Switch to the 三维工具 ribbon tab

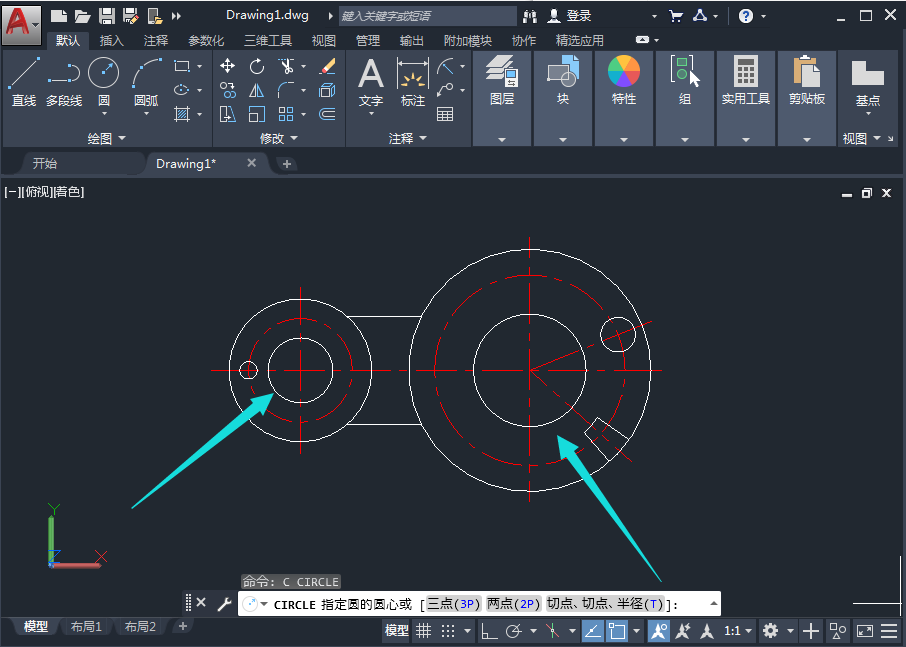[268, 40]
